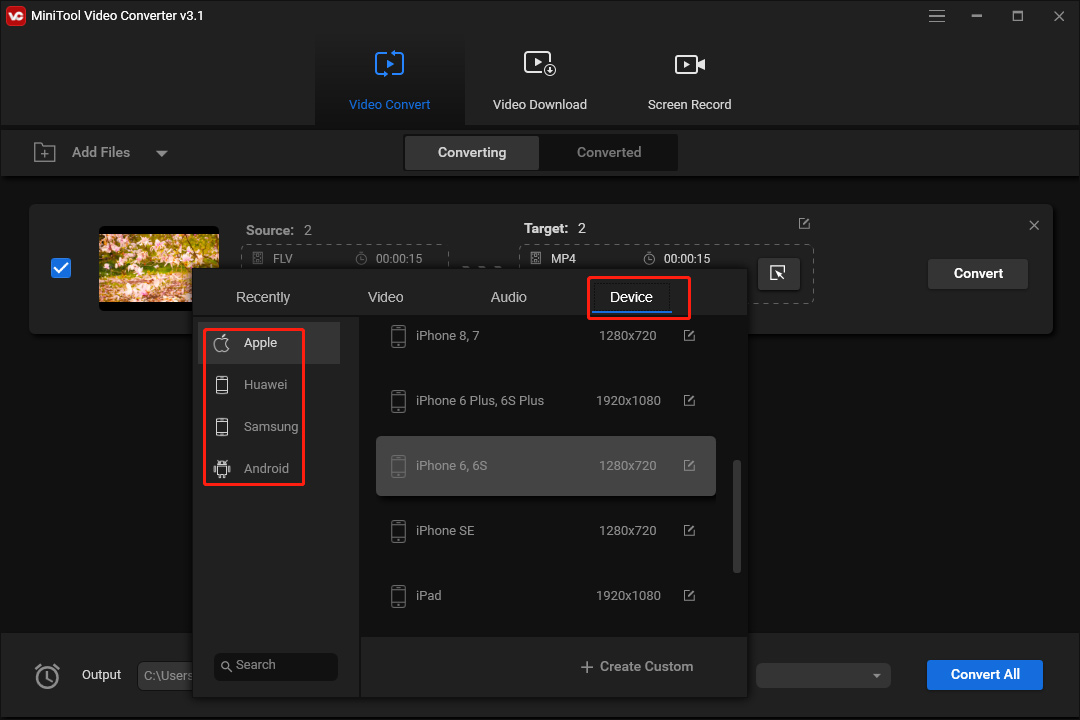Open the Video format tab
Screen dimensions: 1080x720
coord(385,297)
